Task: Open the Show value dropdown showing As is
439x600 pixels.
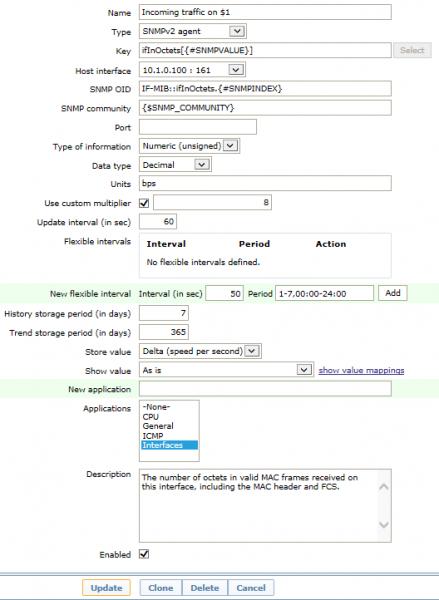Action: tap(226, 370)
